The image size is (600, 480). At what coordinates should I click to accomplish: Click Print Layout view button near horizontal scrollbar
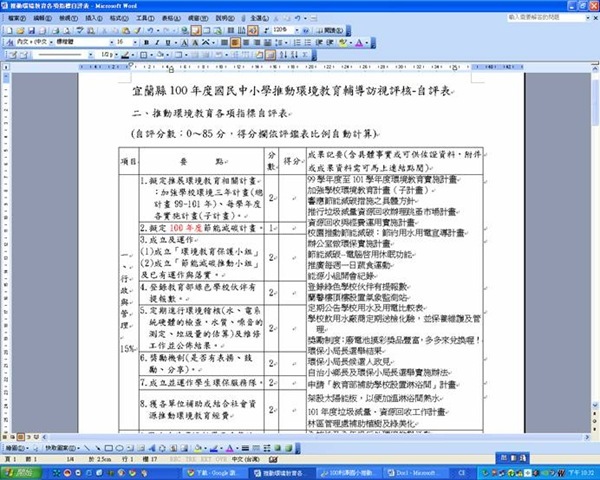tap(21, 437)
